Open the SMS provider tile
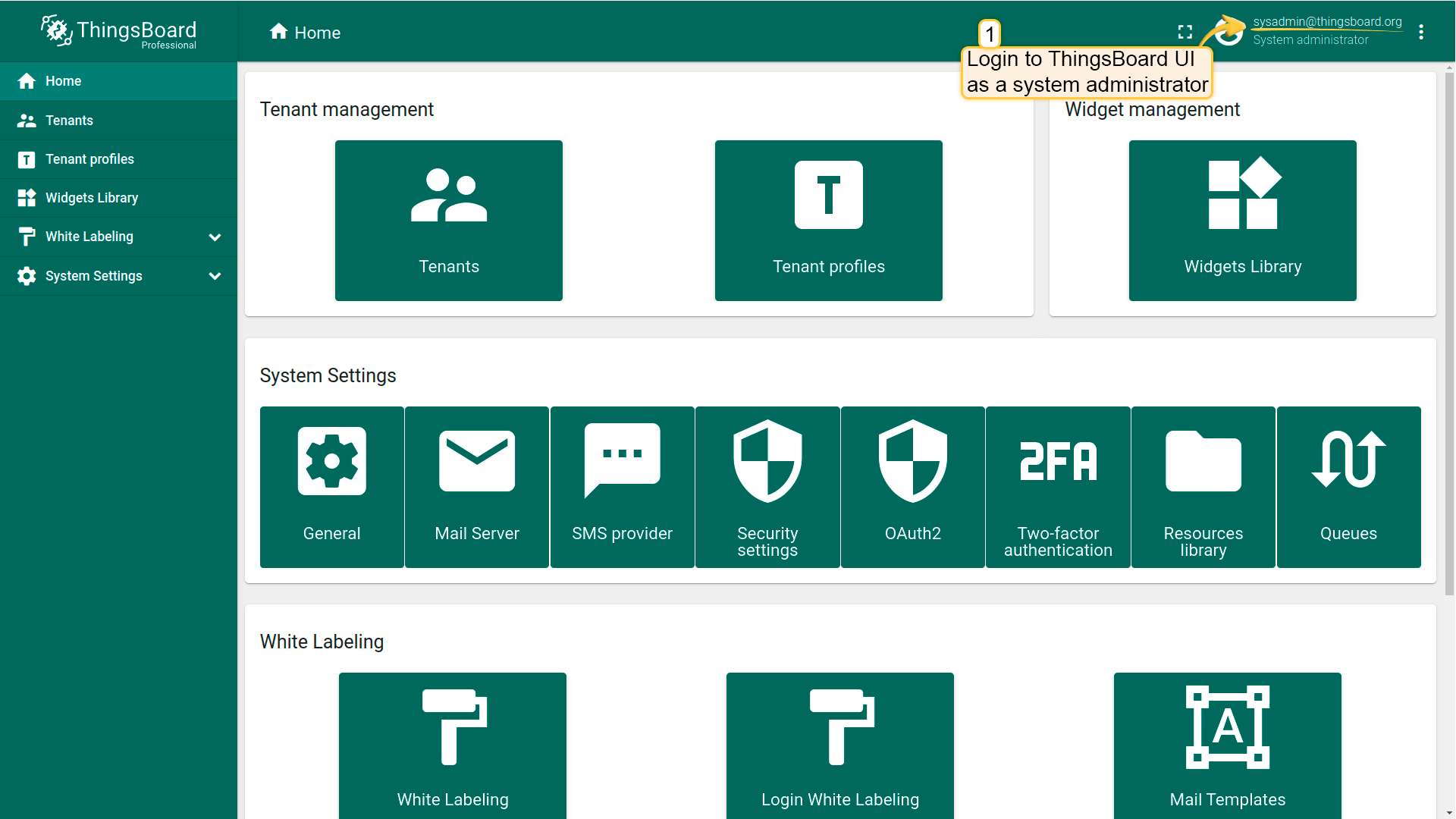The height and width of the screenshot is (819, 1456). pyautogui.click(x=623, y=487)
